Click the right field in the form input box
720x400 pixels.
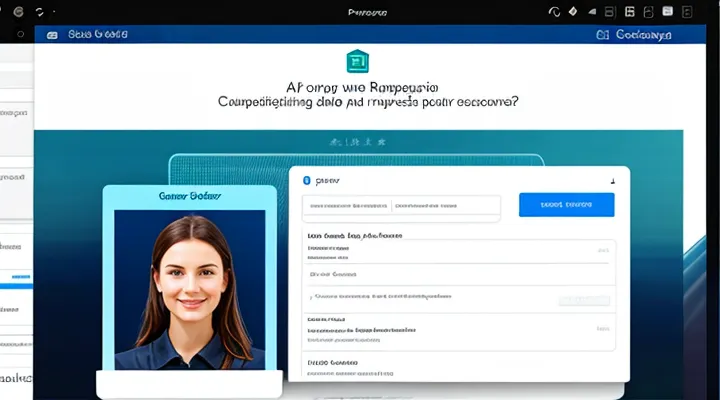click(444, 205)
